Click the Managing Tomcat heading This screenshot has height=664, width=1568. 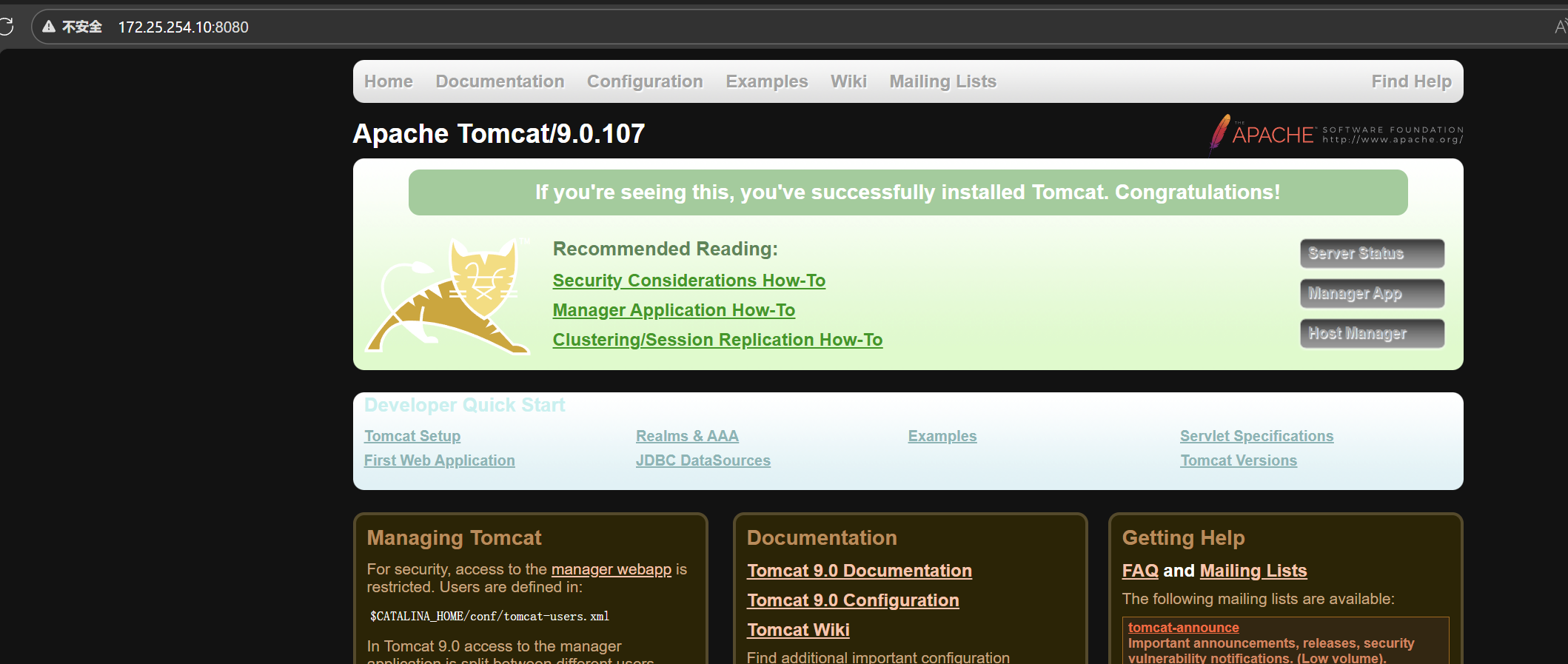tap(454, 537)
